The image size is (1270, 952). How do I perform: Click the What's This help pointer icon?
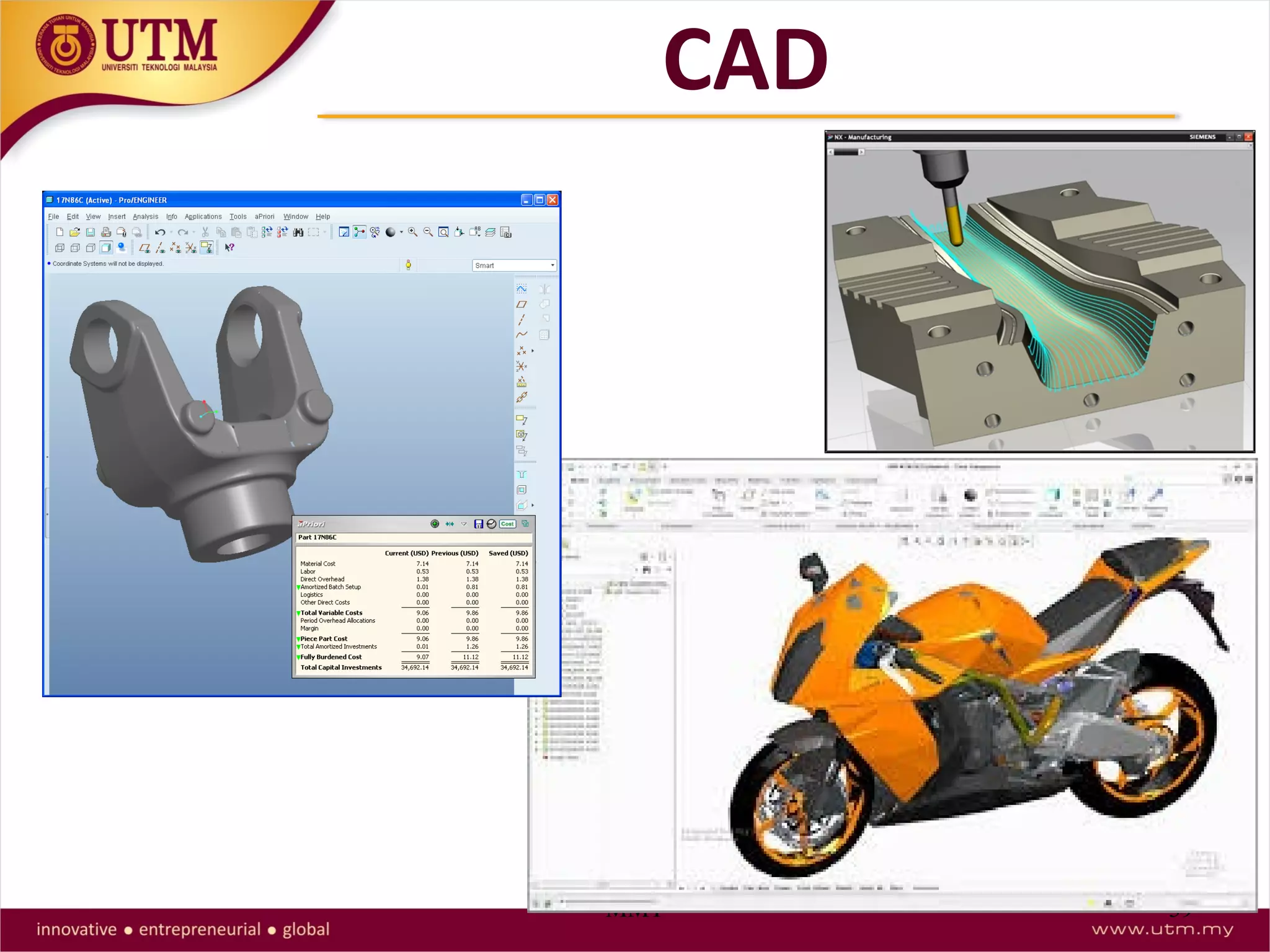pos(229,248)
